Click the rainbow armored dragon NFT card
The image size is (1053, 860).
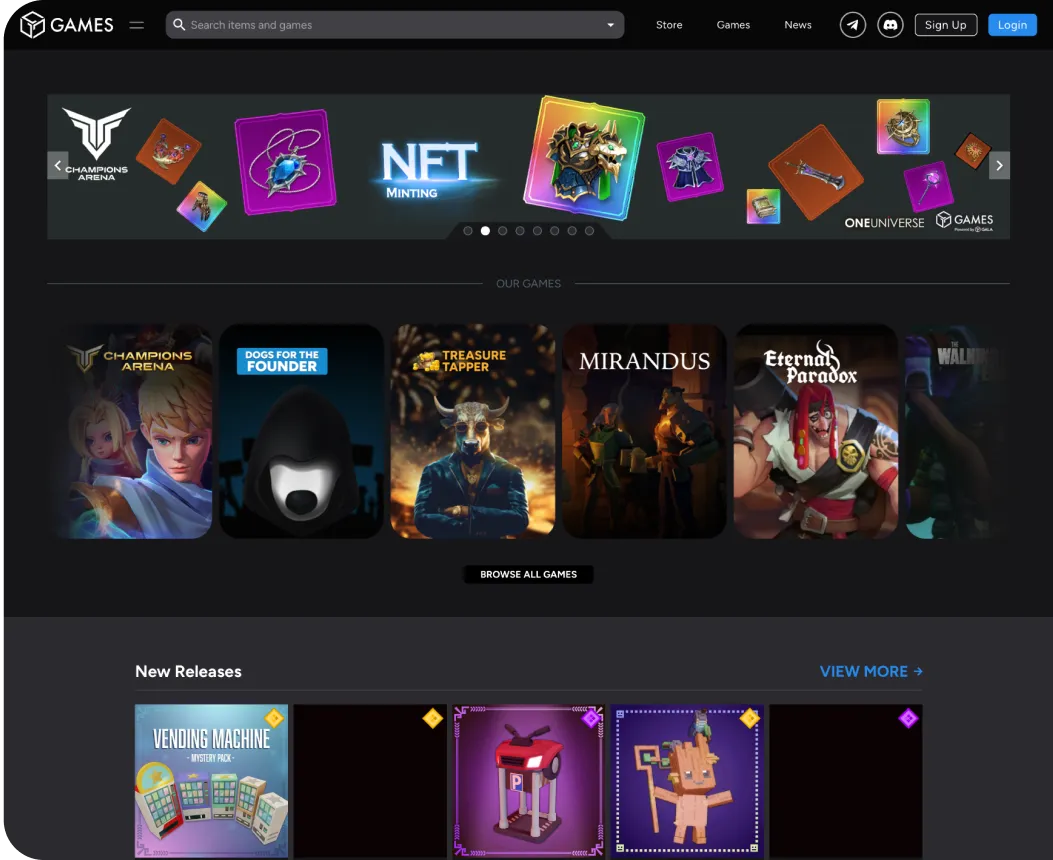(x=584, y=157)
